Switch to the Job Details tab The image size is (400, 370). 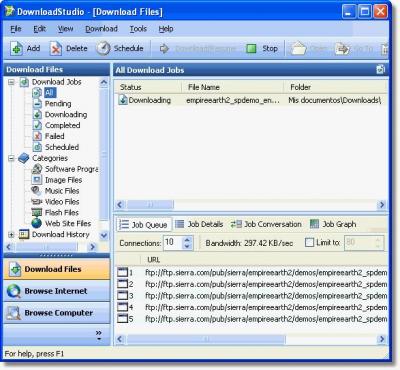(199, 224)
